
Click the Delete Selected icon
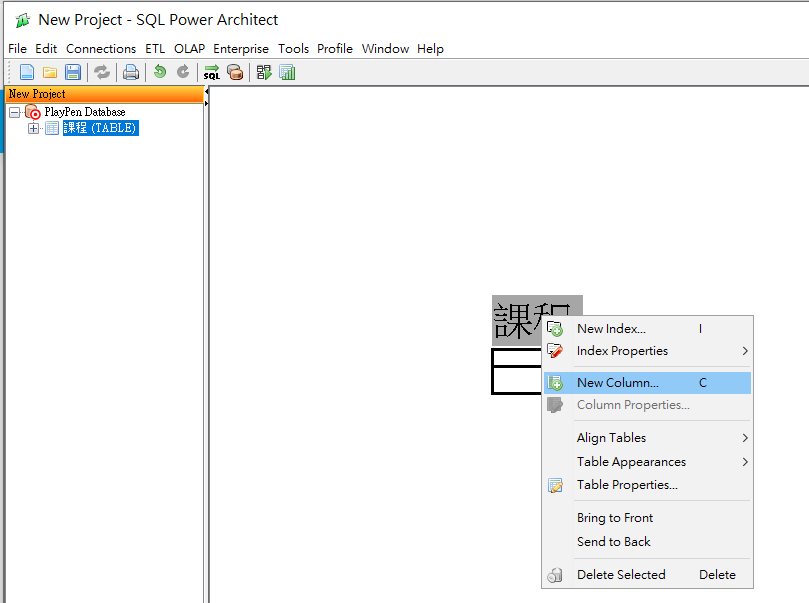tap(555, 575)
